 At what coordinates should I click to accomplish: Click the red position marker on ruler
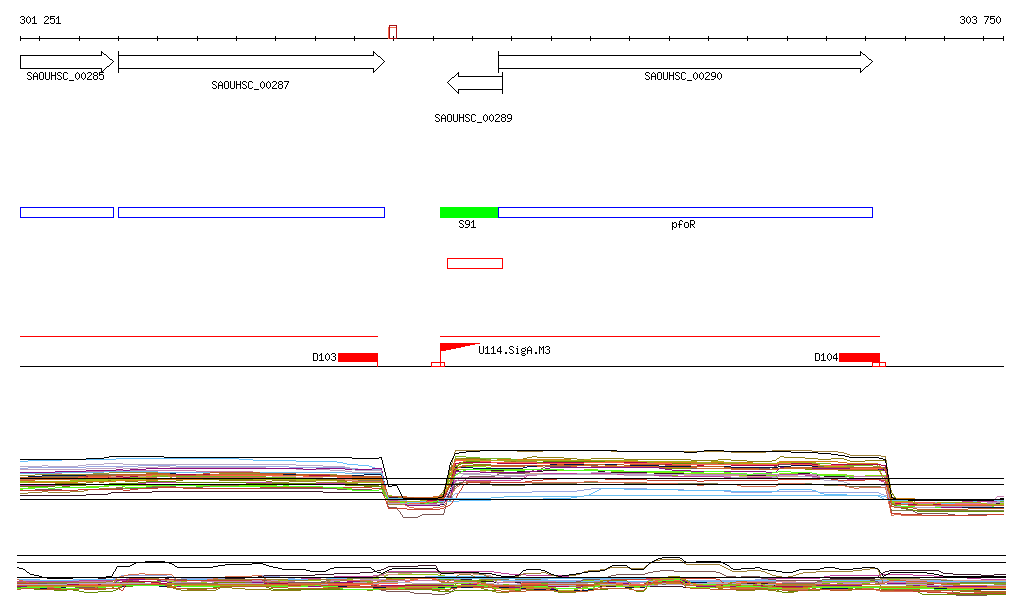393,32
